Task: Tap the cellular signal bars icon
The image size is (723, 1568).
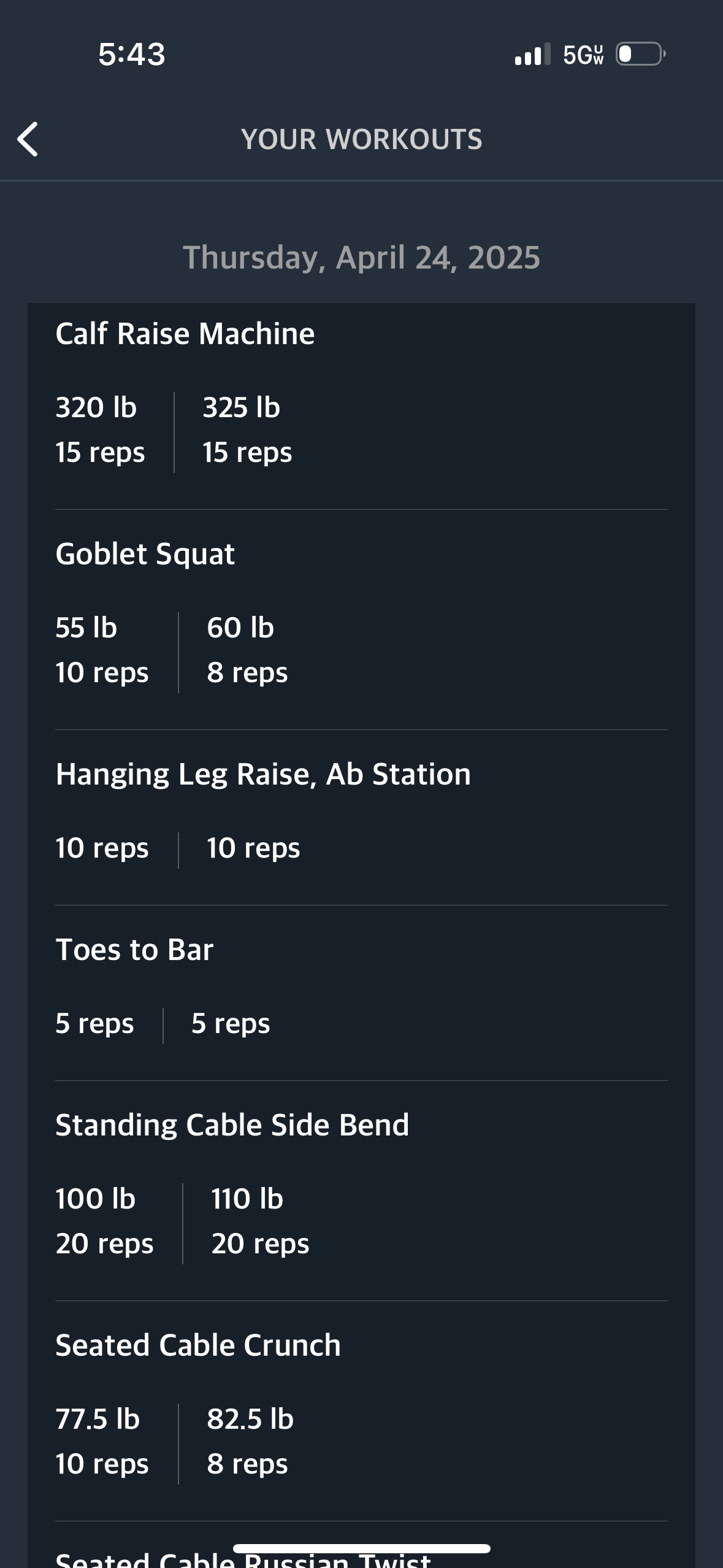Action: point(532,54)
